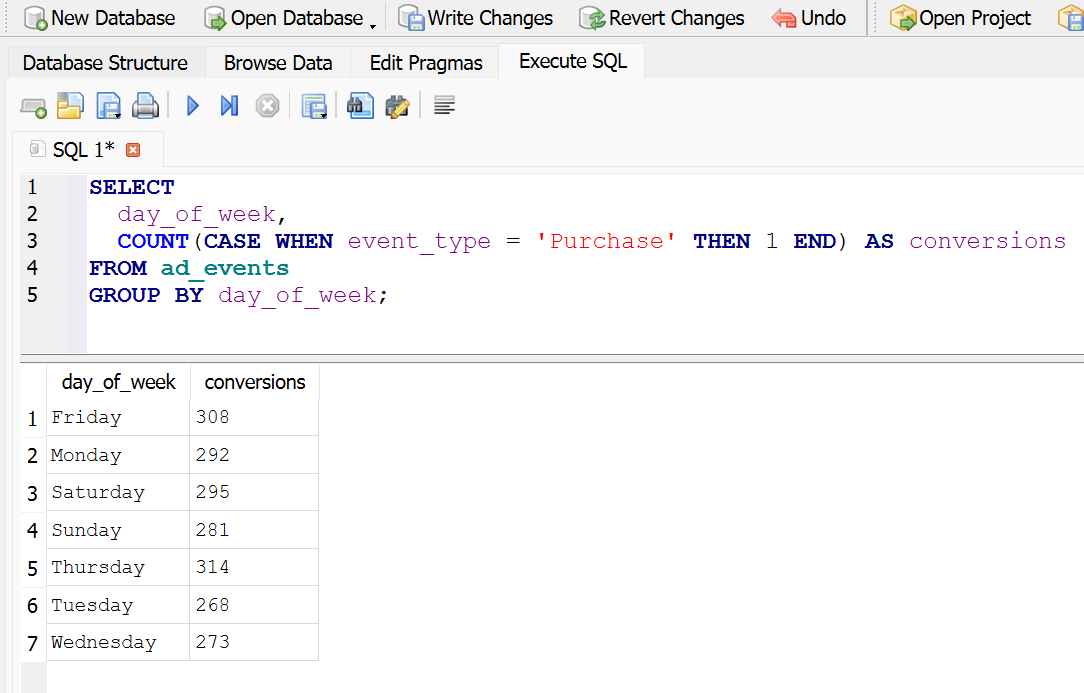Click Revert Changes in the toolbar

click(x=662, y=18)
